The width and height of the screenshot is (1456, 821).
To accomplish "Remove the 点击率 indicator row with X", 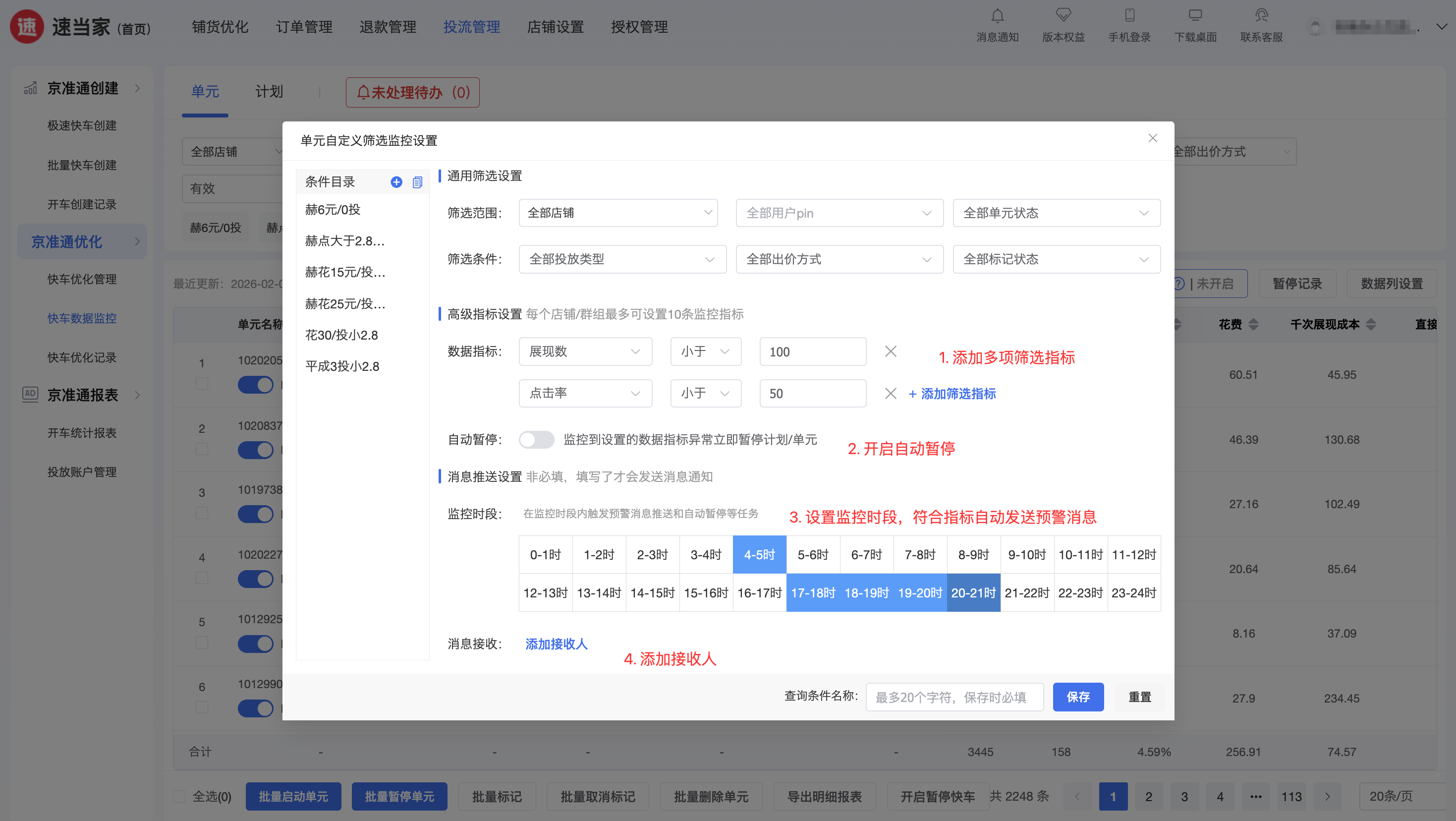I will click(890, 393).
